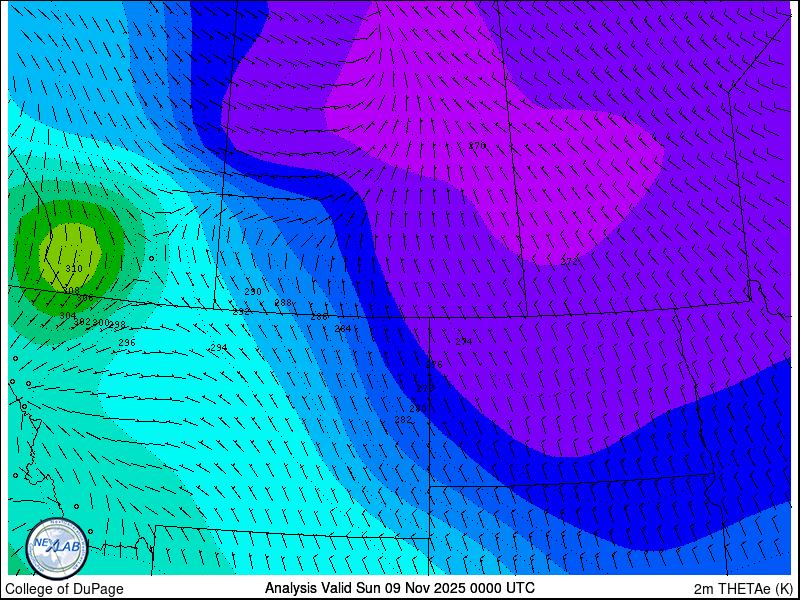Click the 296 contour label
Viewport: 800px width, 600px height.
click(127, 343)
